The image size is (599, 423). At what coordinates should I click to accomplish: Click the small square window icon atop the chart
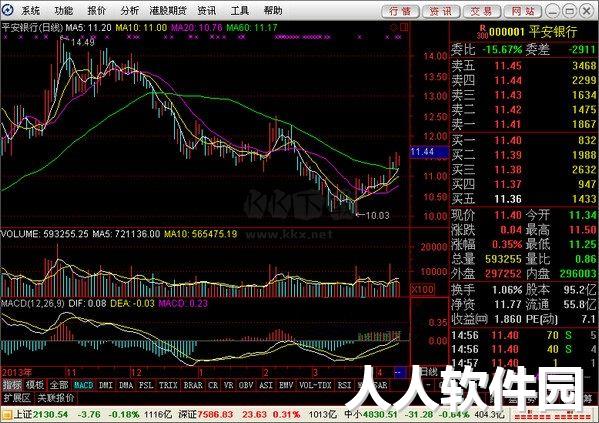pyautogui.click(x=404, y=27)
